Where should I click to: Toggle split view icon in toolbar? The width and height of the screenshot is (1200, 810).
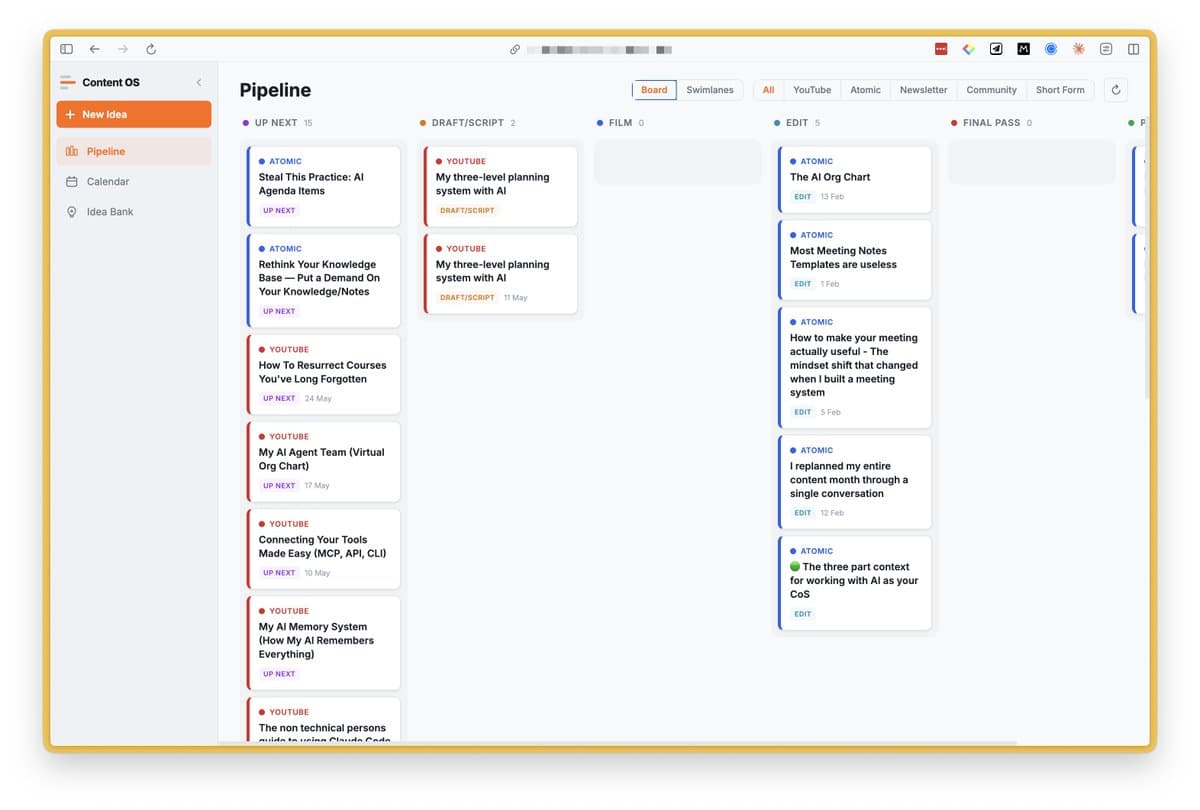click(1133, 48)
